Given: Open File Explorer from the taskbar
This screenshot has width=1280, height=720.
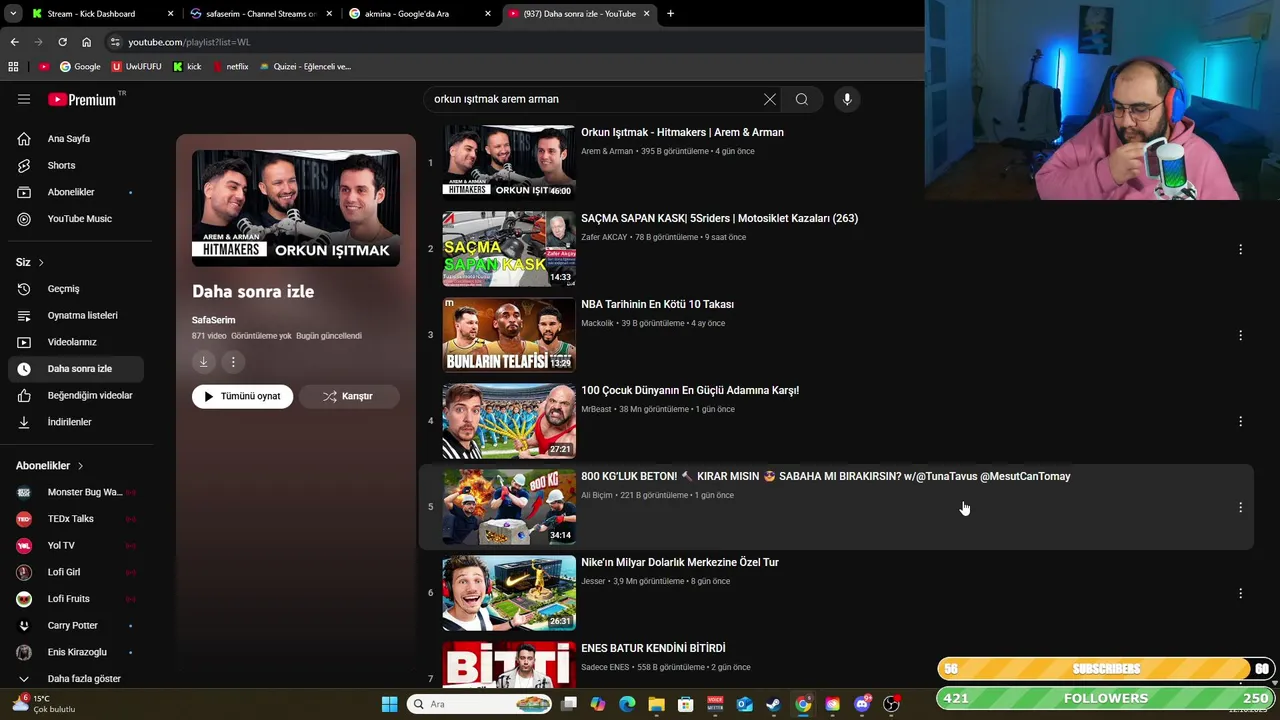Looking at the screenshot, I should (x=656, y=704).
